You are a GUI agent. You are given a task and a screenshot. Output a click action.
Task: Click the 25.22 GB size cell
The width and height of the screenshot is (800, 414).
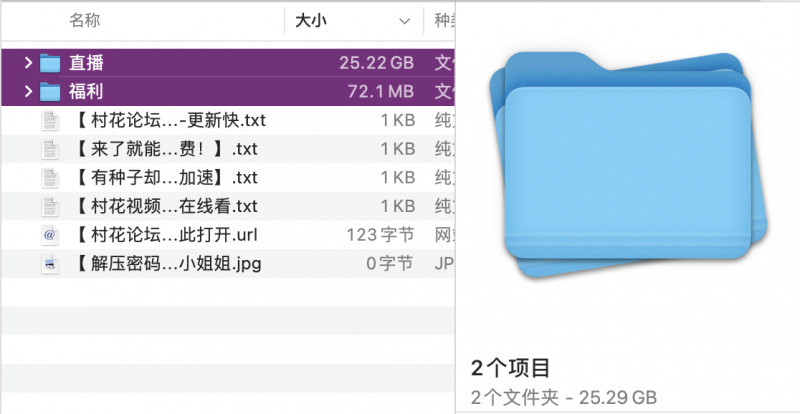(376, 63)
